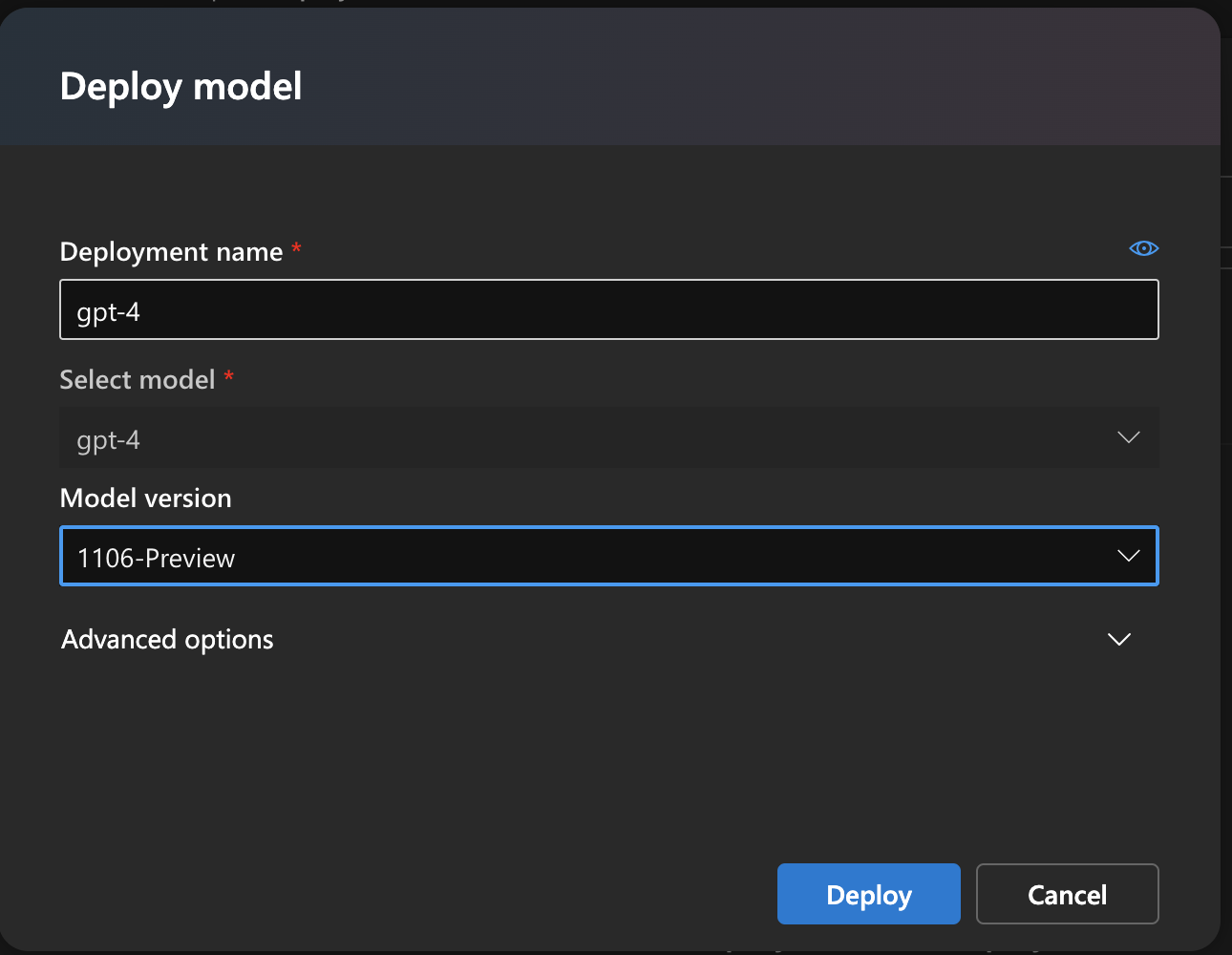The width and height of the screenshot is (1232, 955).
Task: Click the Cancel button
Action: coord(1068,894)
